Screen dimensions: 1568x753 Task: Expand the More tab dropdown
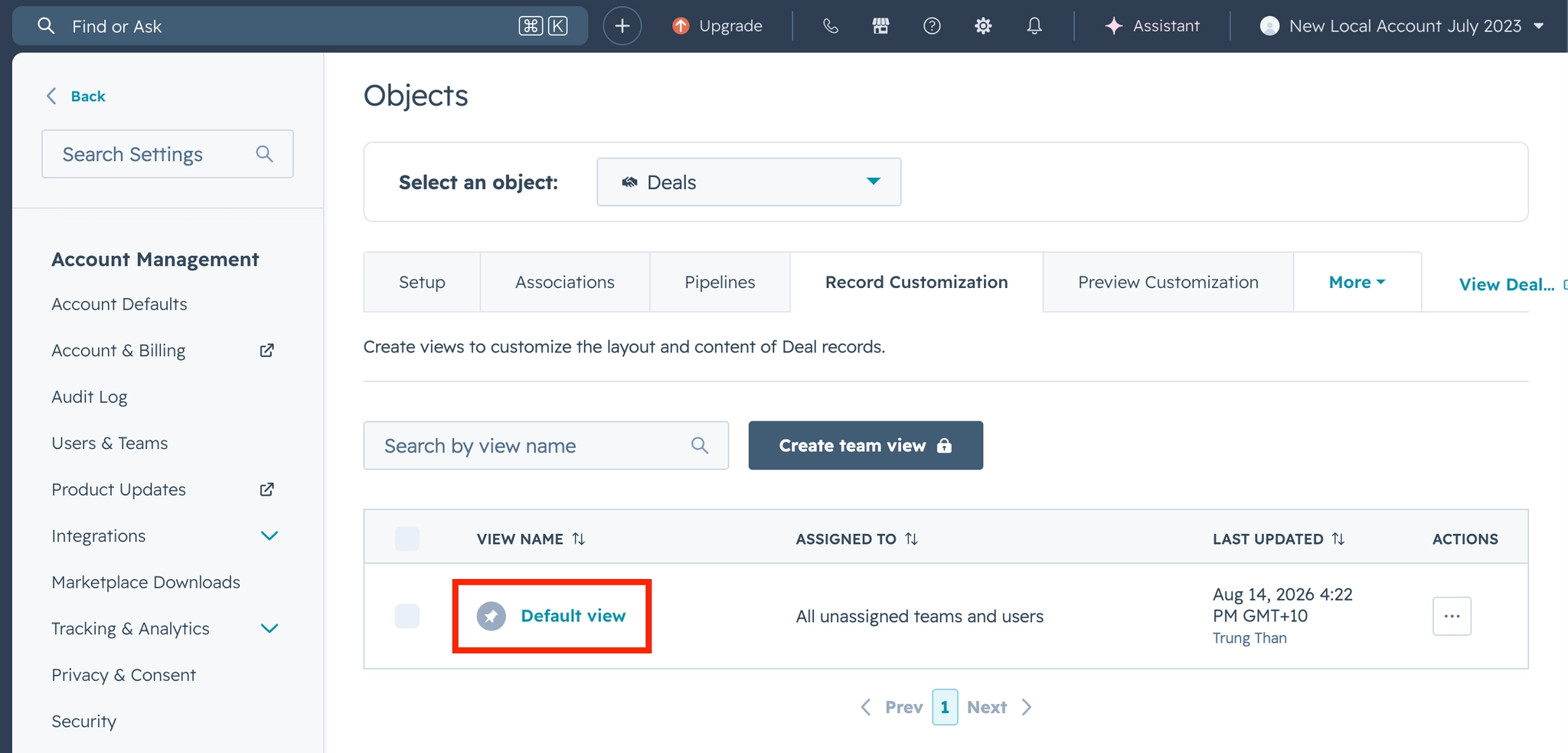pyautogui.click(x=1357, y=282)
